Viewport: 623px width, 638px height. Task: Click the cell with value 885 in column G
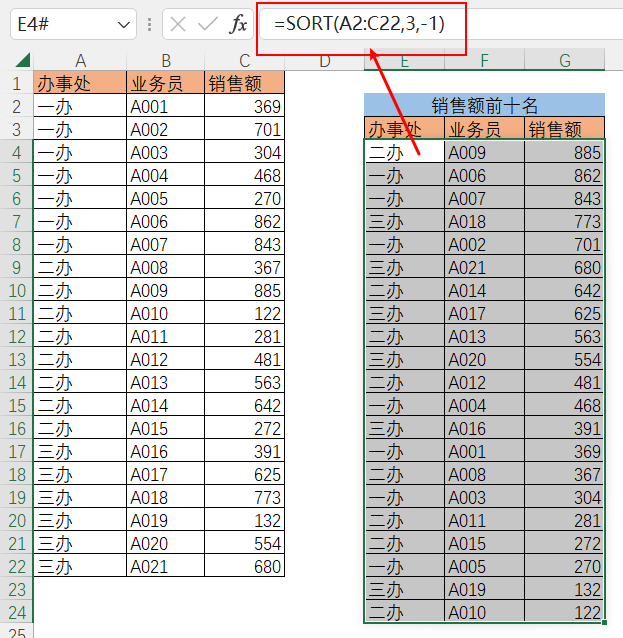(x=565, y=152)
